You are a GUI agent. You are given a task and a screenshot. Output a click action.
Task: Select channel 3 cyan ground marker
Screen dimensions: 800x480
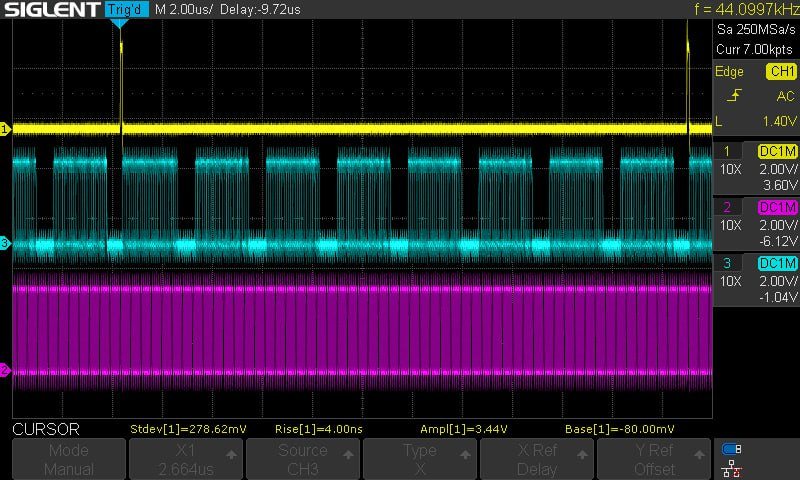tap(5, 243)
